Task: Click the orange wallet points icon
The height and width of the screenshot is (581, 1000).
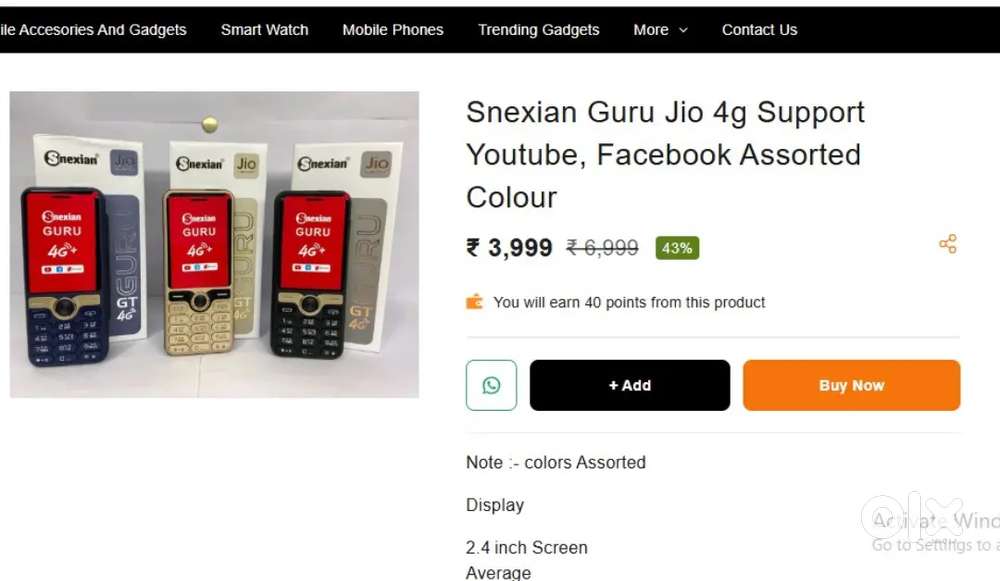Action: (474, 302)
